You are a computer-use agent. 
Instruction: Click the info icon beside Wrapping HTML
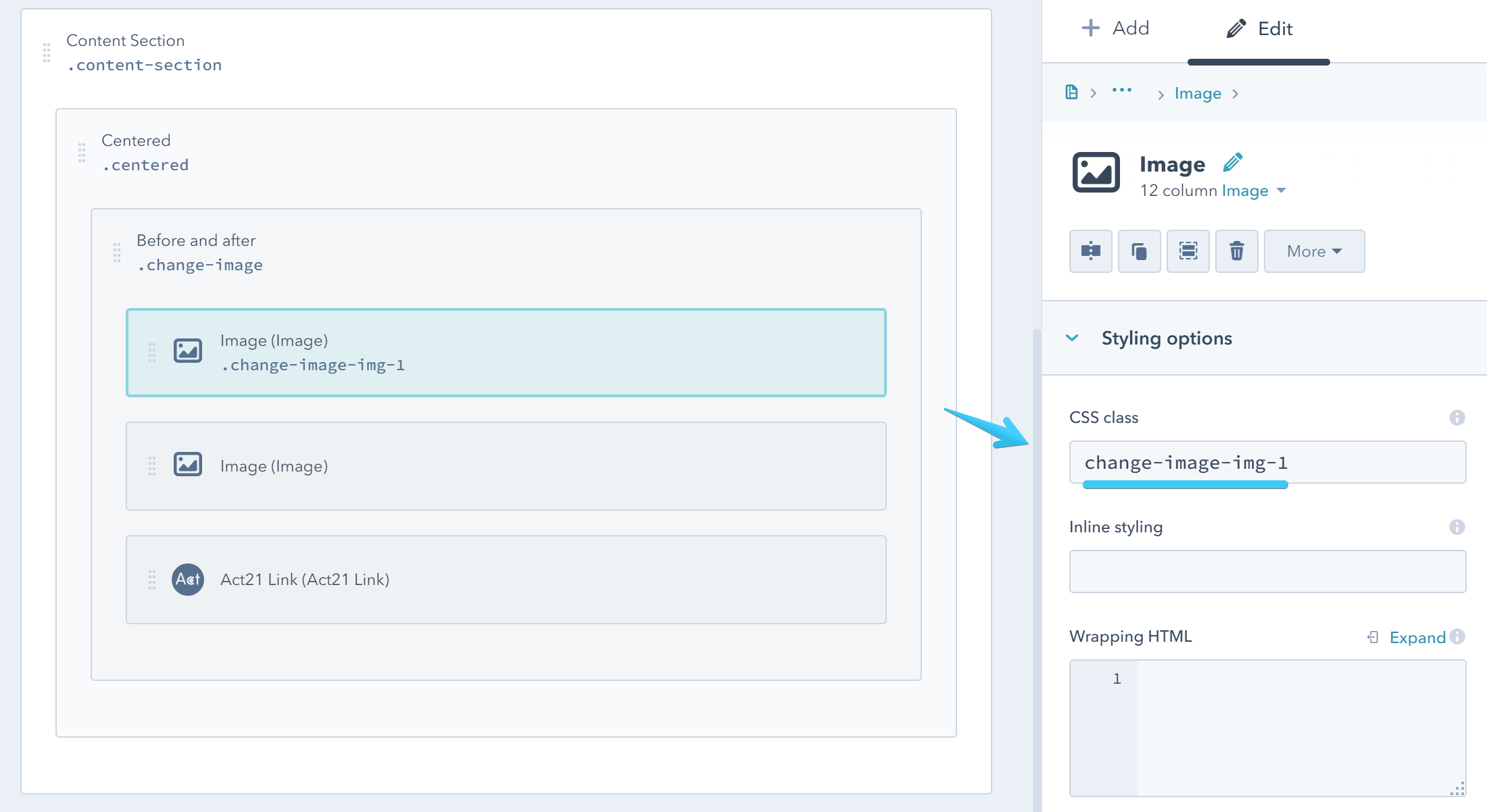(1459, 637)
